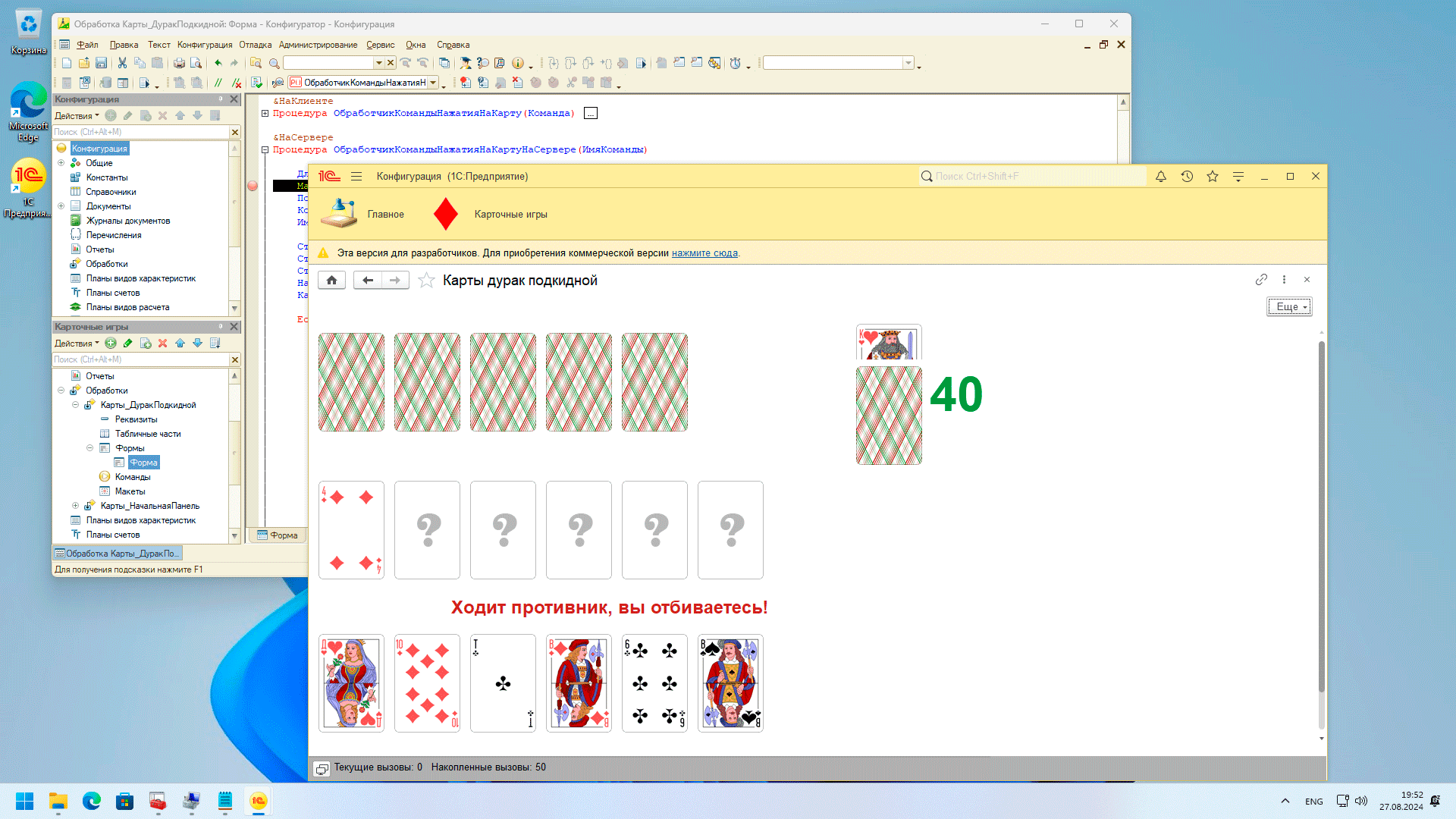Image resolution: width=1456 pixels, height=819 pixels.
Task: Click the red diamond Карточные игры icon
Action: (445, 215)
